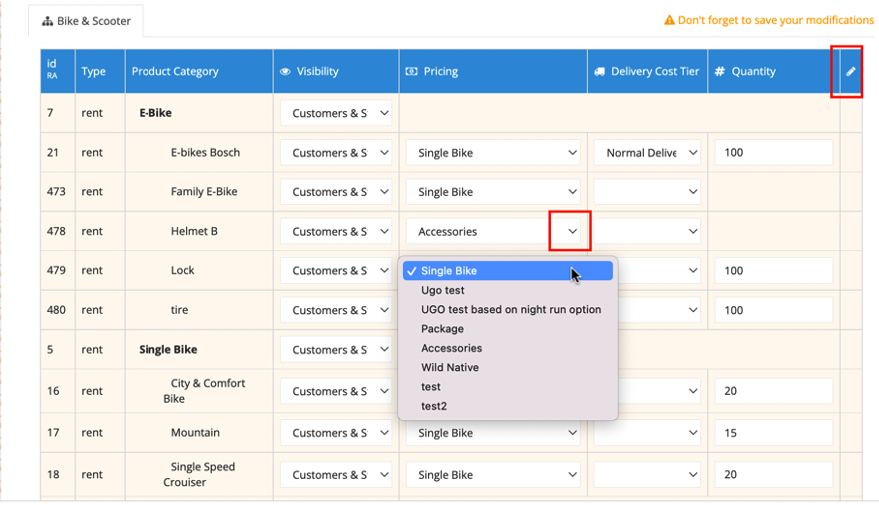879x505 pixels.
Task: Click the hash icon beside Quantity header
Action: 720,71
